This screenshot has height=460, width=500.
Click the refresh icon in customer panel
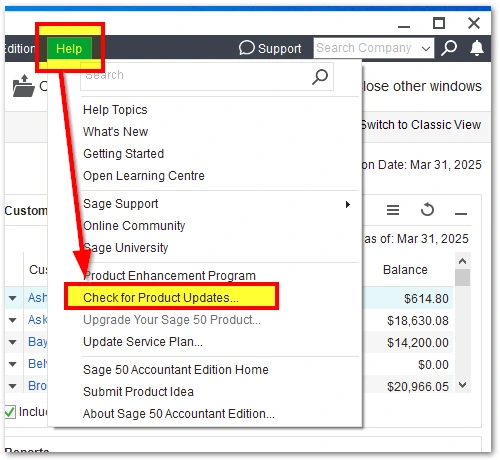click(x=427, y=210)
